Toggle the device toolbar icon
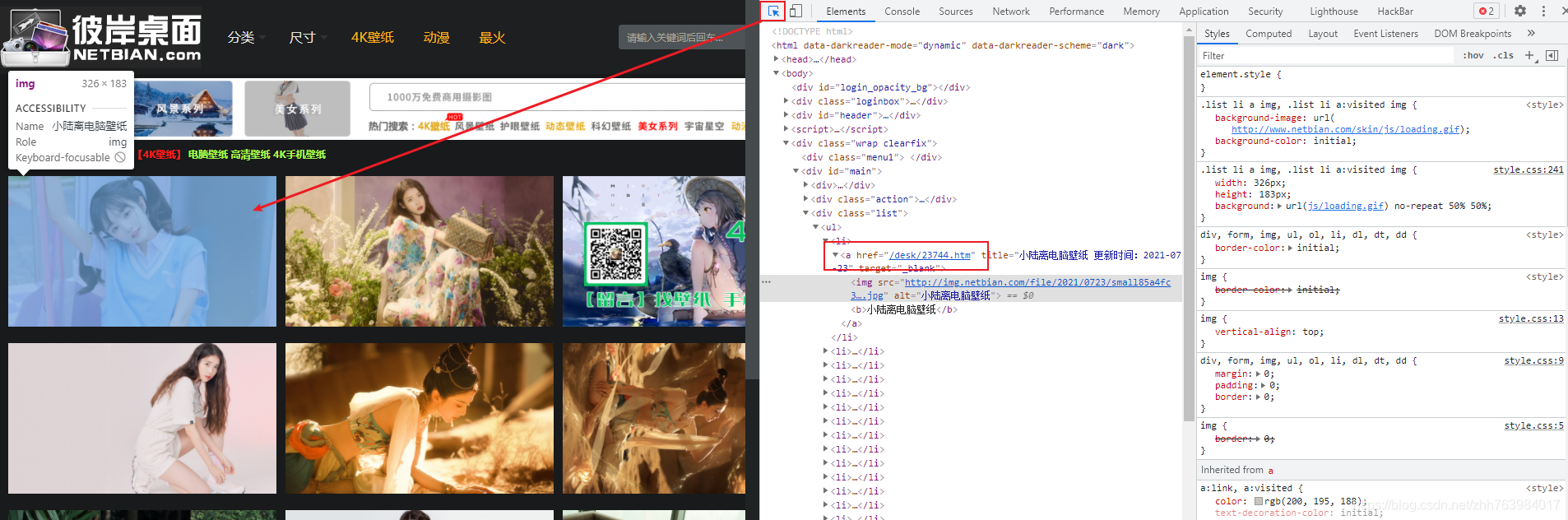This screenshot has height=520, width=1568. pos(796,12)
